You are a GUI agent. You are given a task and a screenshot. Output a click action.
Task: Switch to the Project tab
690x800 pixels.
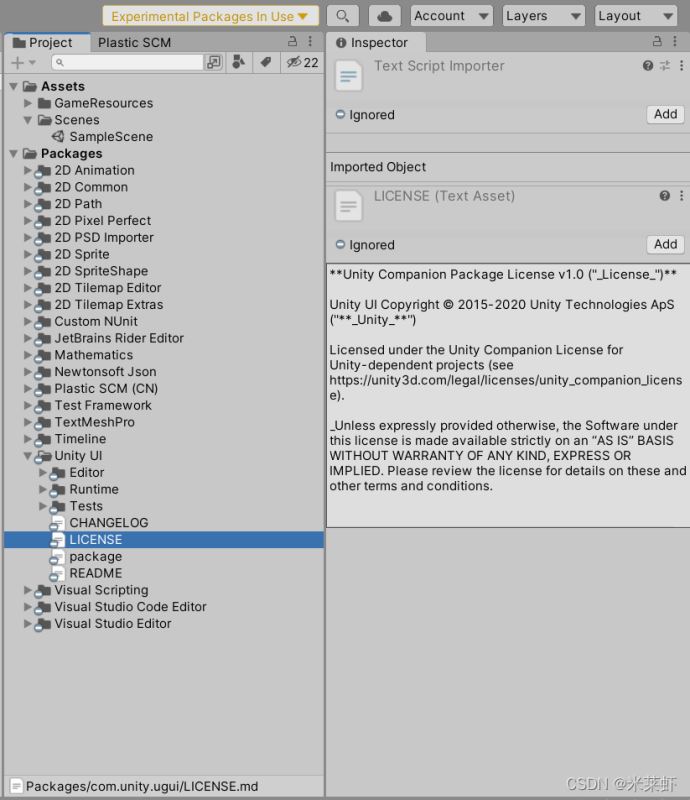[x=46, y=42]
